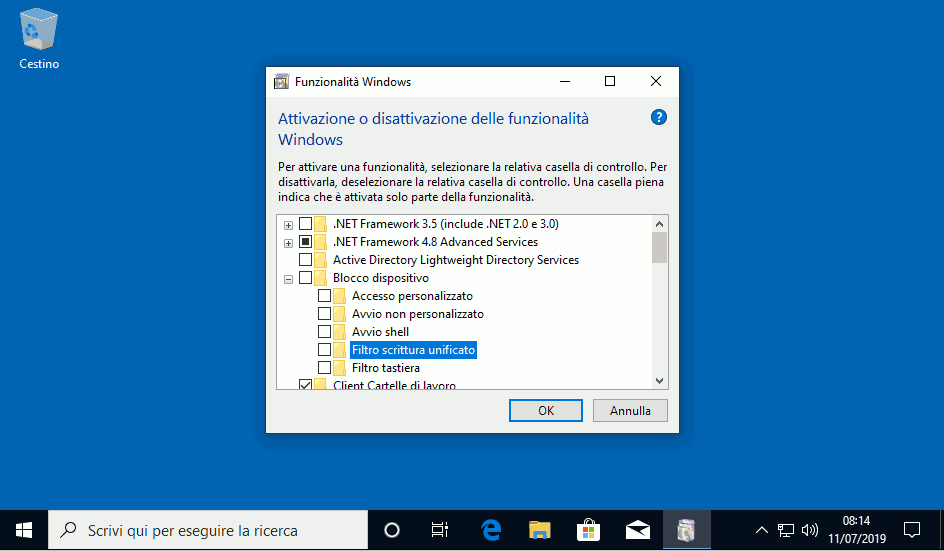
Task: Click folder icon next to Active Directory Lightweight
Action: click(x=321, y=260)
